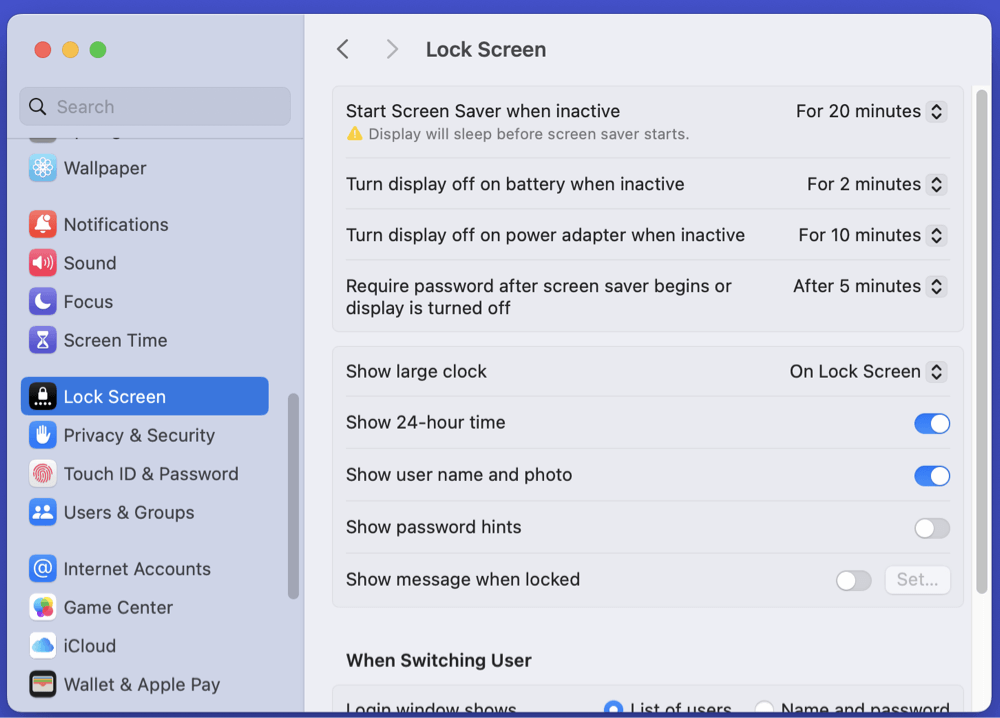
Task: Click the Touch ID & Password fingerprint icon
Action: 42,473
